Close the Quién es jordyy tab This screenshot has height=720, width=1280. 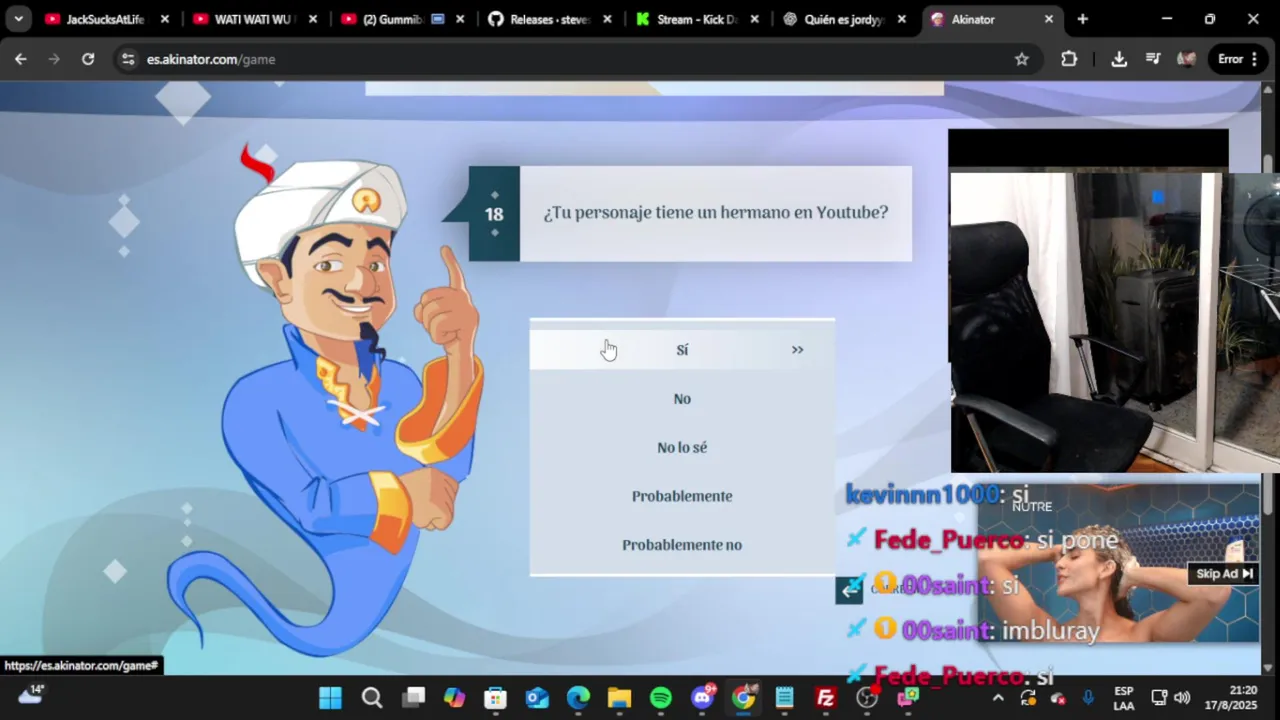(x=902, y=19)
